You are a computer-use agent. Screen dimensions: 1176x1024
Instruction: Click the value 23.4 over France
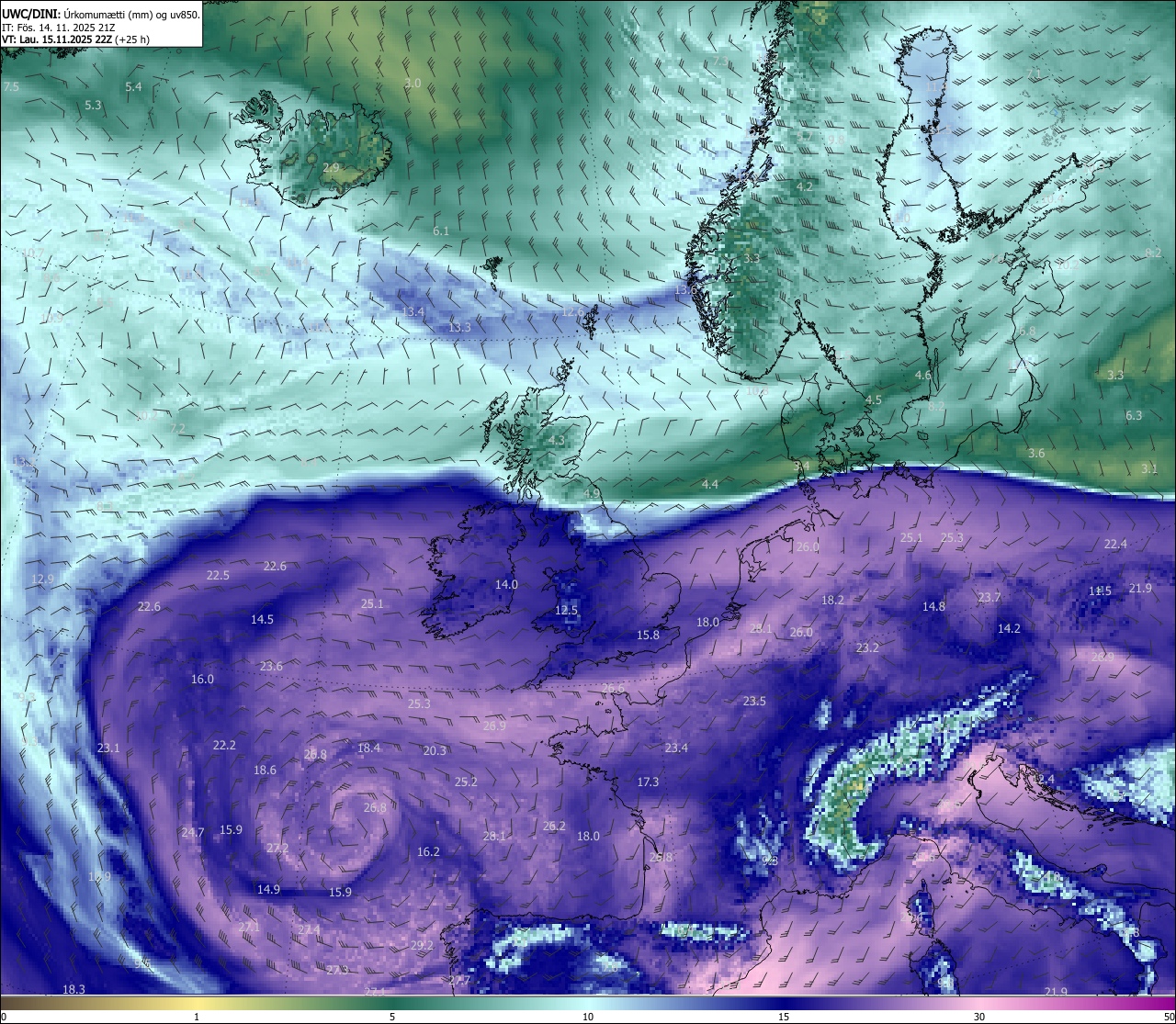point(676,748)
